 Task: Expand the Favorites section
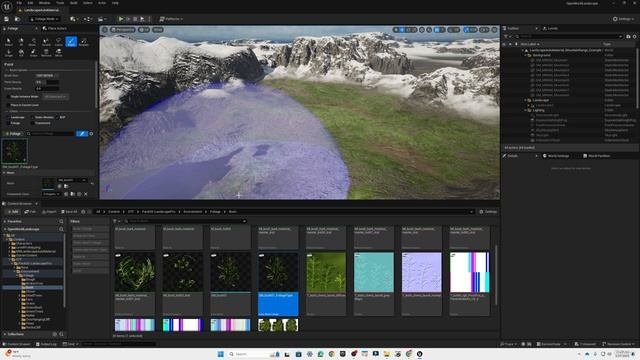click(5, 221)
